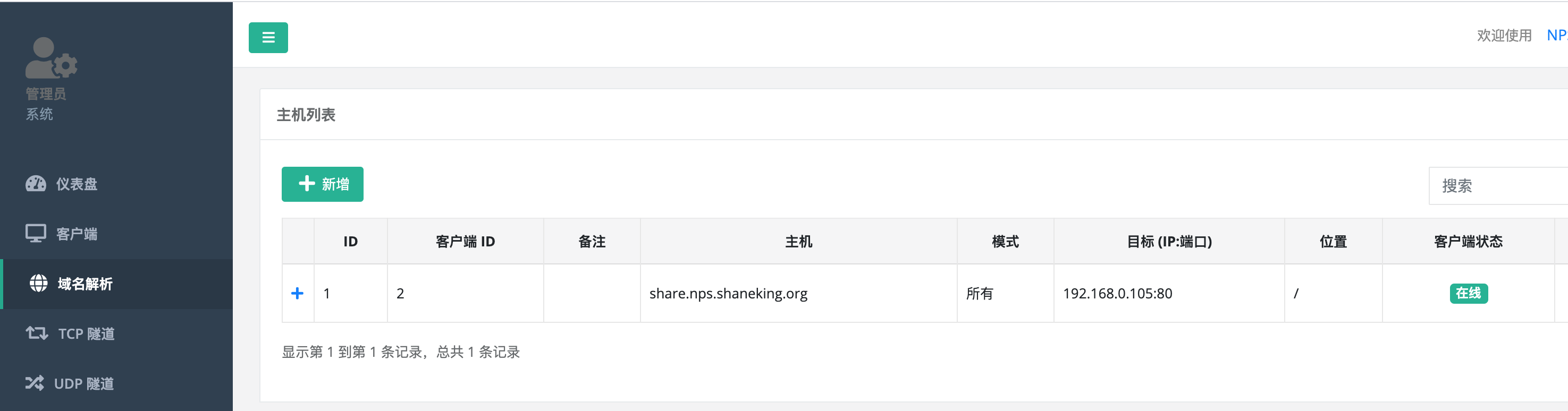Click the 客户端 ID column header
The image size is (1568, 411).
coord(465,242)
